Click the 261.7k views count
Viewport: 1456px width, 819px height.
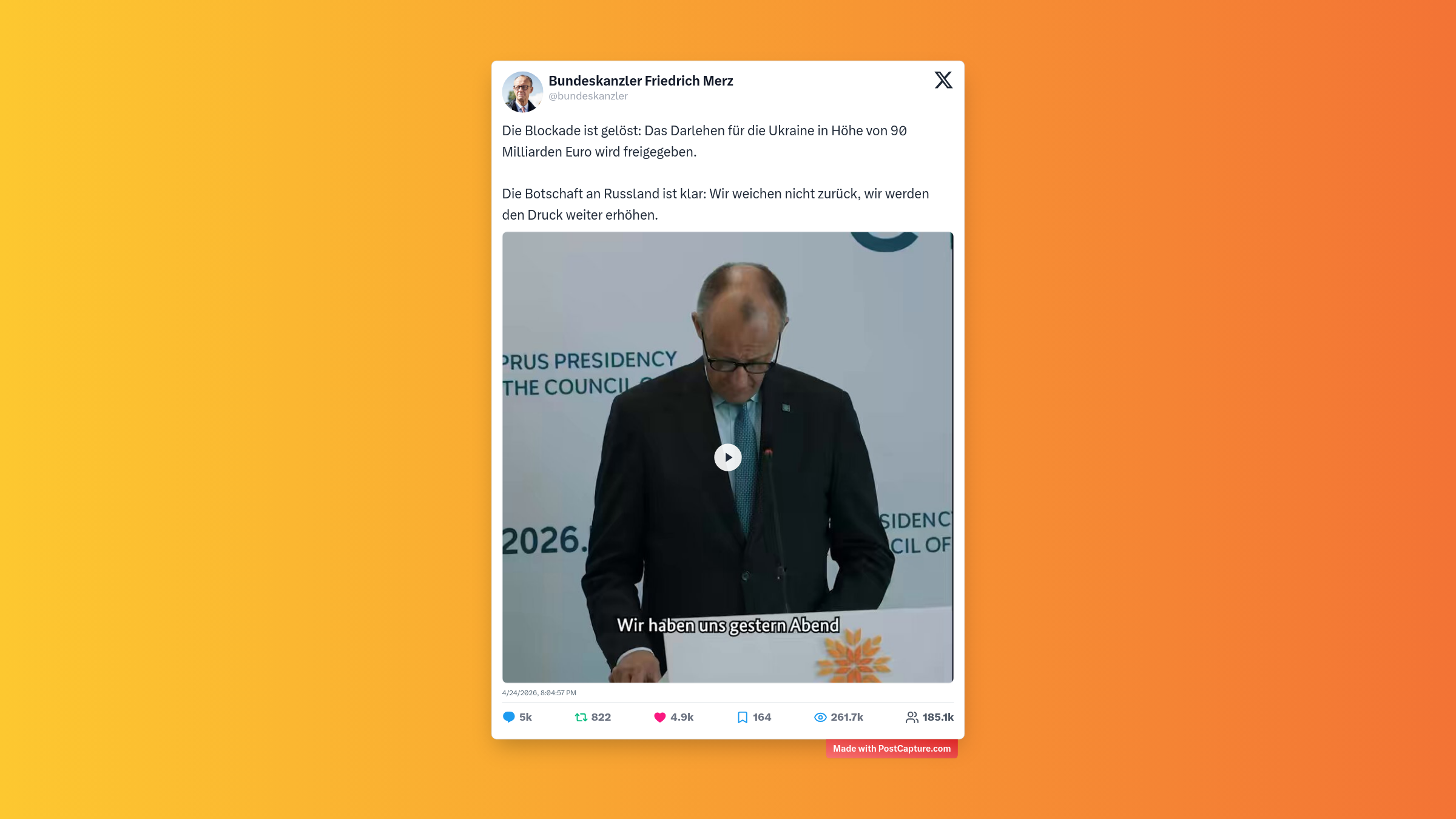[x=846, y=717]
